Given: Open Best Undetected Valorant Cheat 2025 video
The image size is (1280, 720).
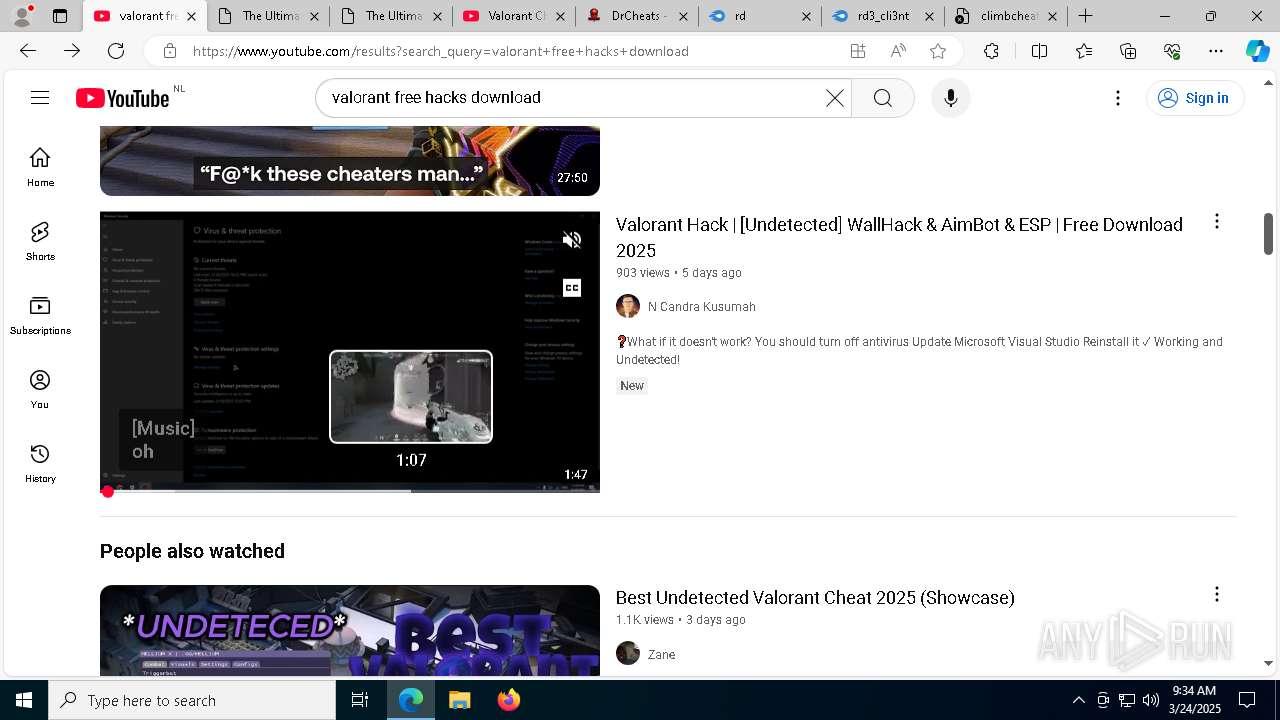Looking at the screenshot, I should [x=815, y=597].
